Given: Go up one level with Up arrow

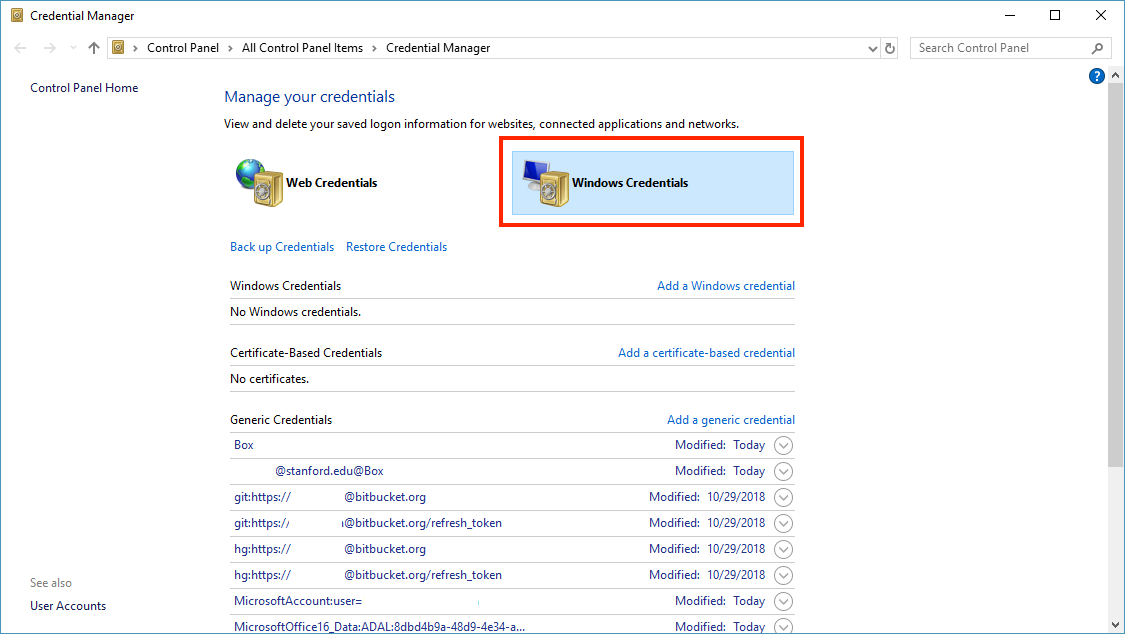Looking at the screenshot, I should [x=94, y=48].
